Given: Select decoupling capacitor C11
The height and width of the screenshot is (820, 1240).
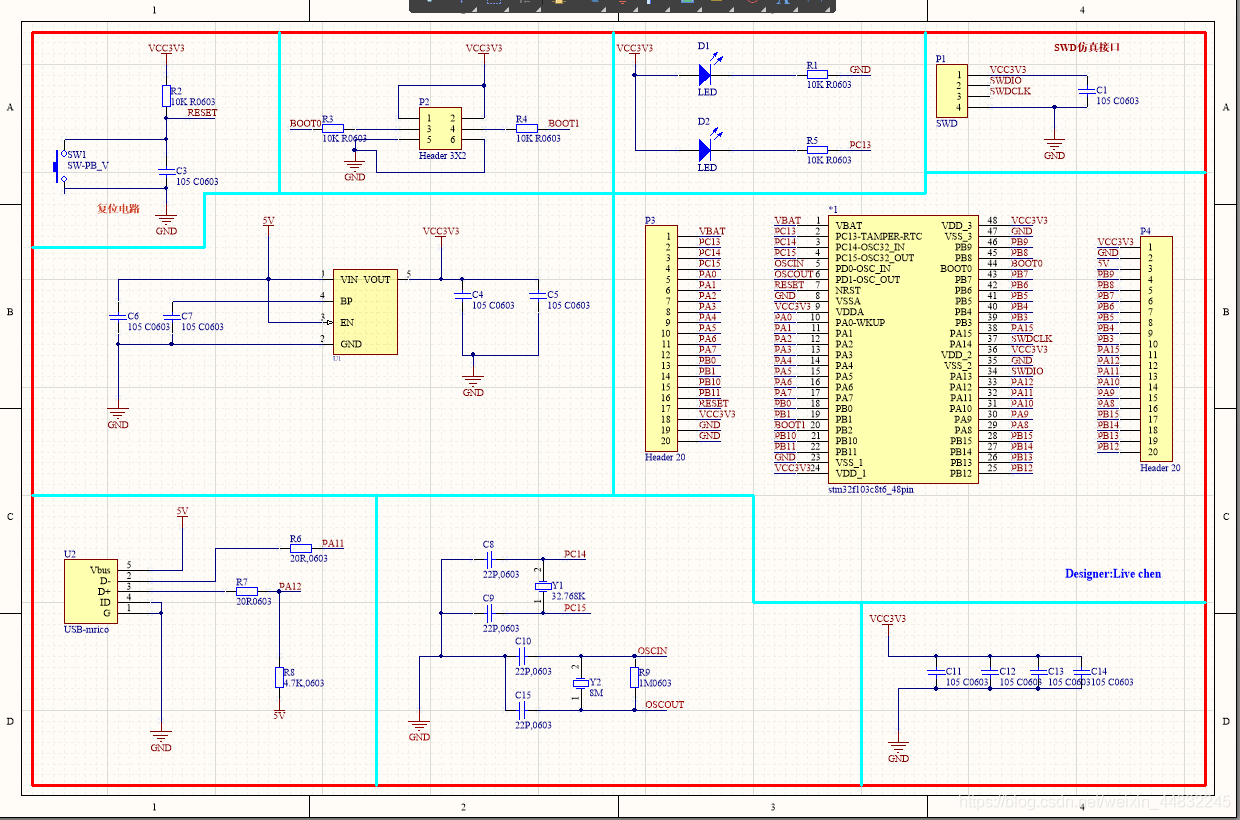Looking at the screenshot, I should point(934,671).
